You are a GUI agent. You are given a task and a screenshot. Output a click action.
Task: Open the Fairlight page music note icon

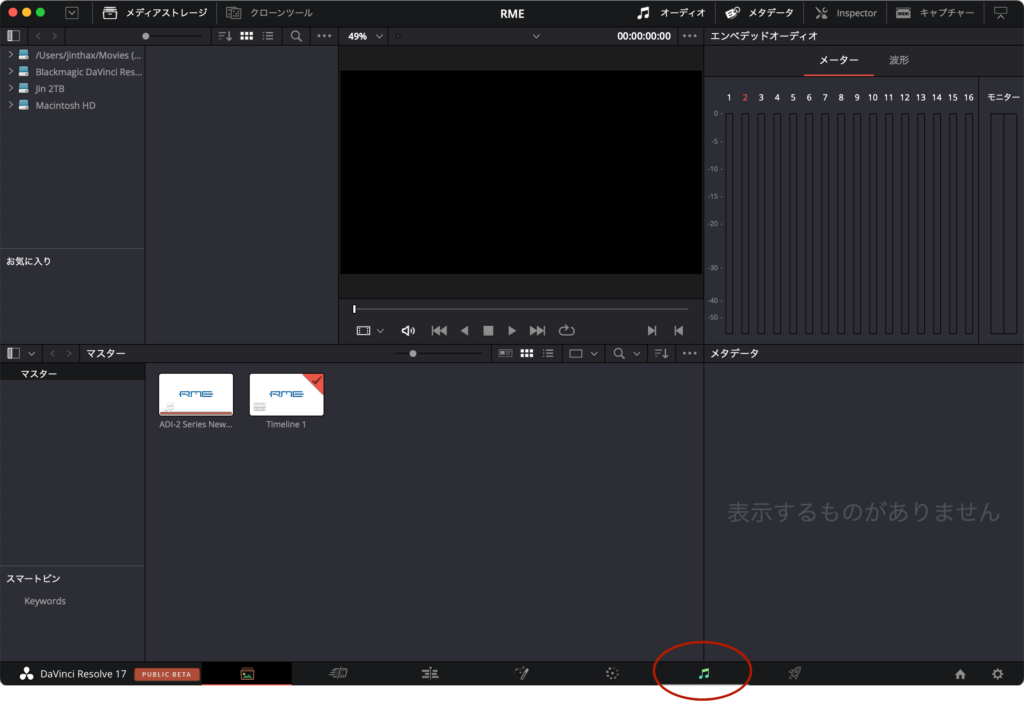click(x=703, y=674)
